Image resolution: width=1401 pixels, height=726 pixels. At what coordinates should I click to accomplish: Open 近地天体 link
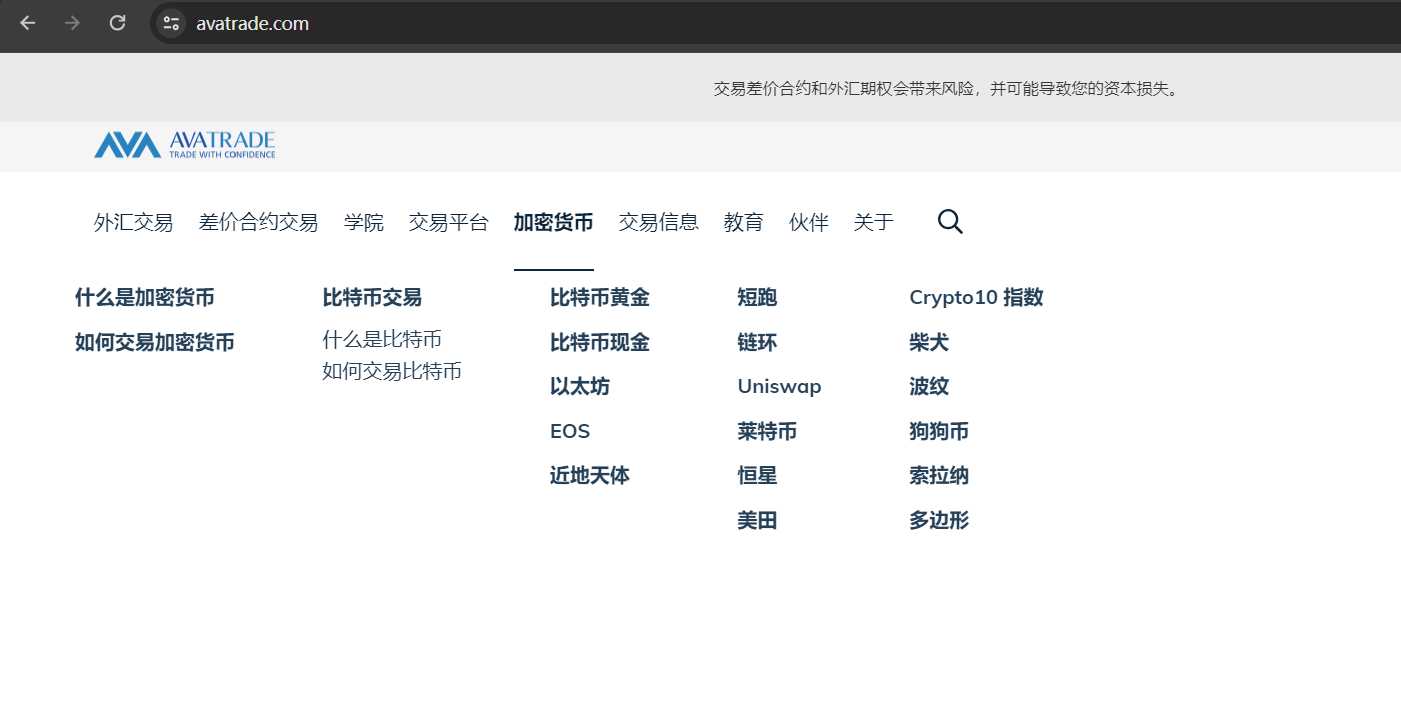tap(590, 476)
